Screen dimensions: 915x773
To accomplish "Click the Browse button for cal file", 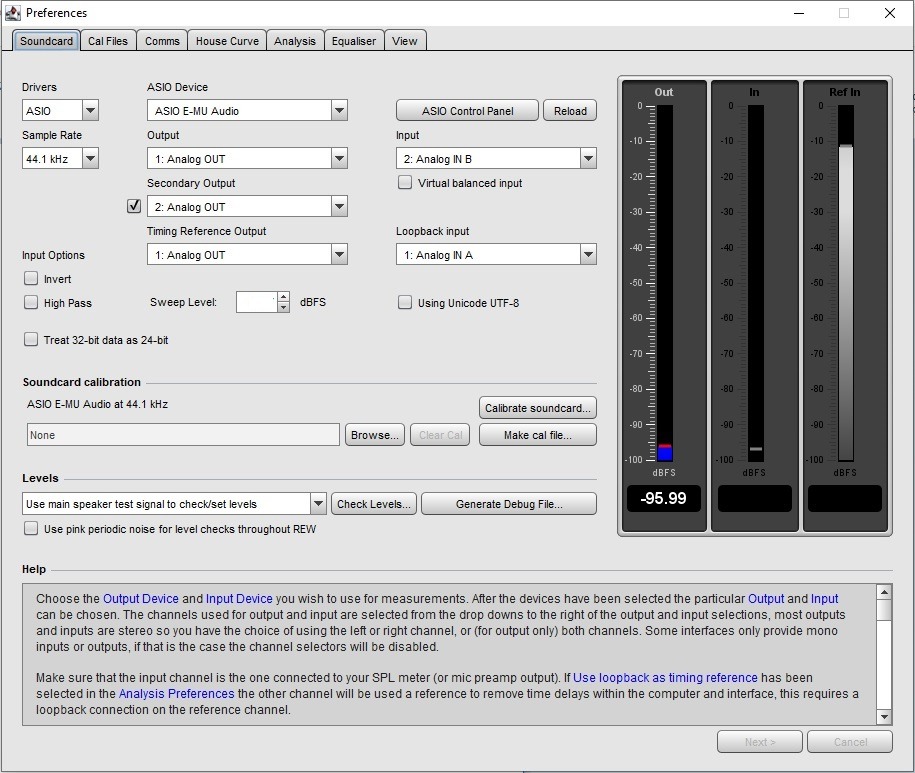I will click(375, 435).
